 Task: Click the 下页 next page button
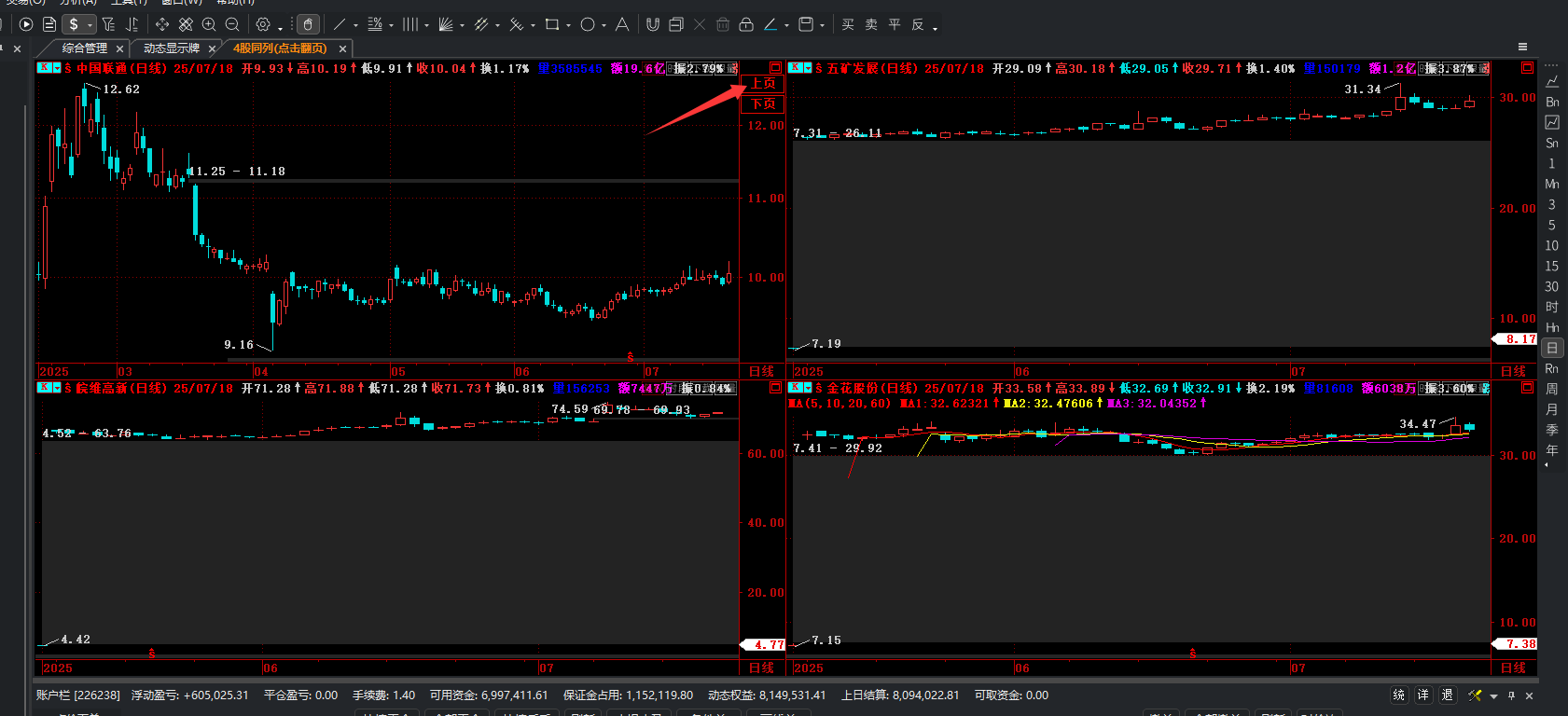[x=763, y=103]
